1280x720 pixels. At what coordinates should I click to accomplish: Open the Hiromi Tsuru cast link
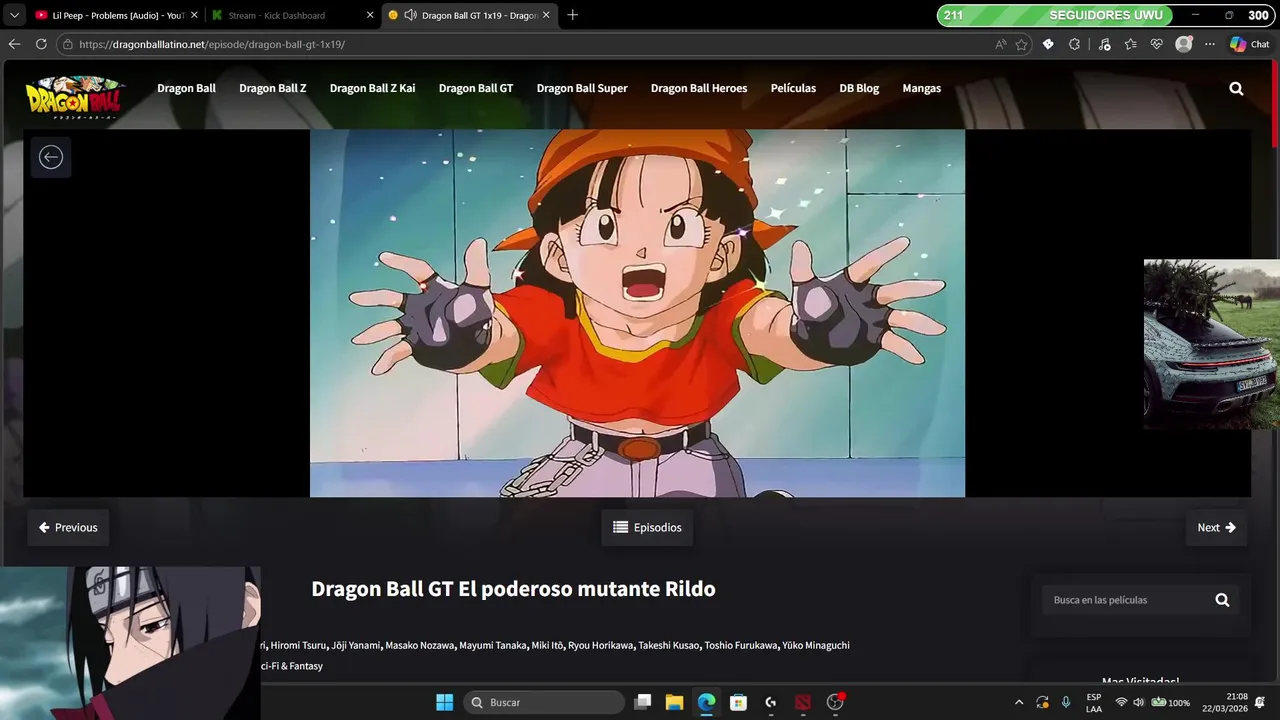[x=299, y=645]
